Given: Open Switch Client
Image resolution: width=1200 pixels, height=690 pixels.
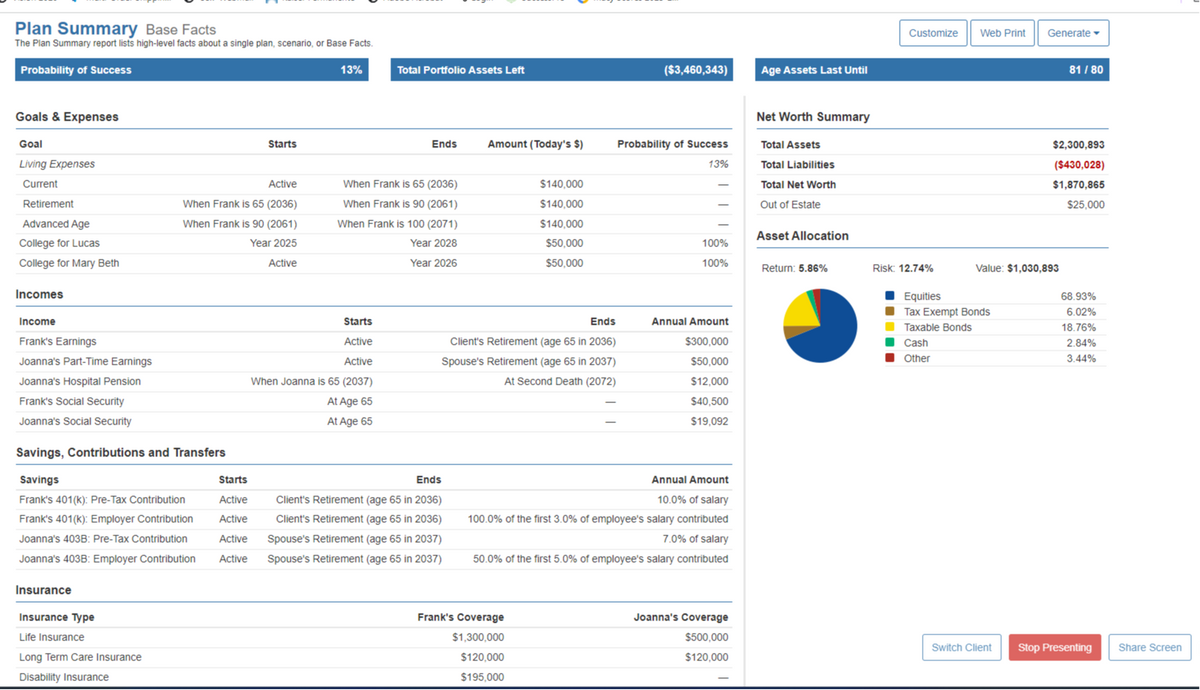Looking at the screenshot, I should [961, 647].
